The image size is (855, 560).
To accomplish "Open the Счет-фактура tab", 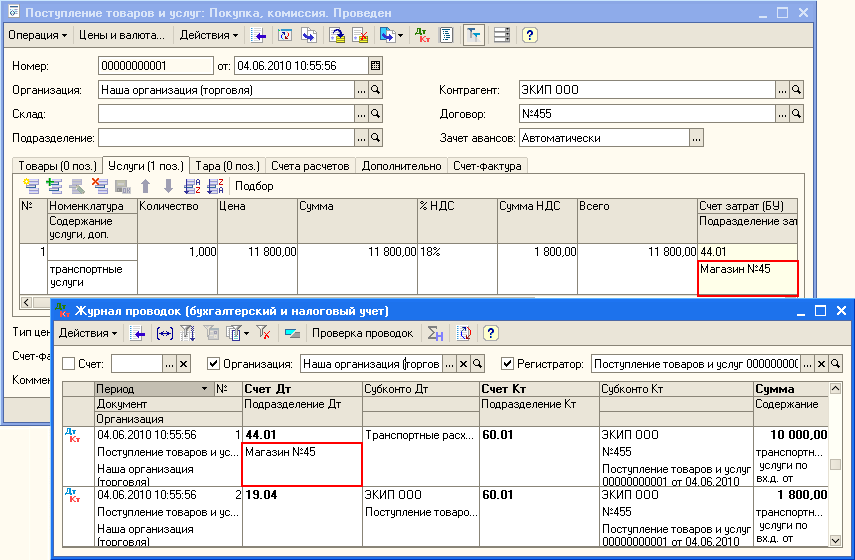I will pos(486,165).
